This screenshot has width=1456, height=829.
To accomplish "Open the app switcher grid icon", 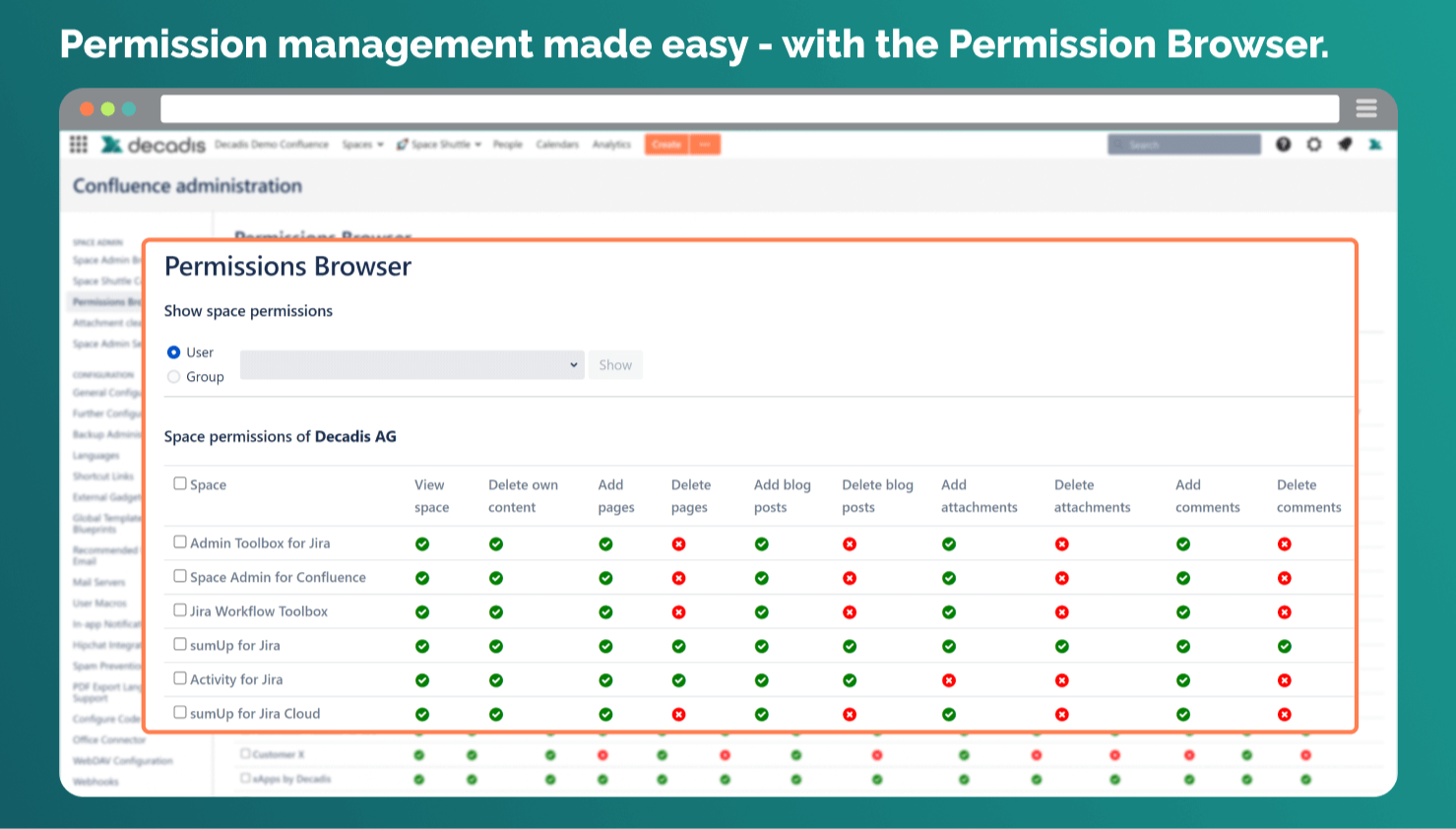I will 79,145.
